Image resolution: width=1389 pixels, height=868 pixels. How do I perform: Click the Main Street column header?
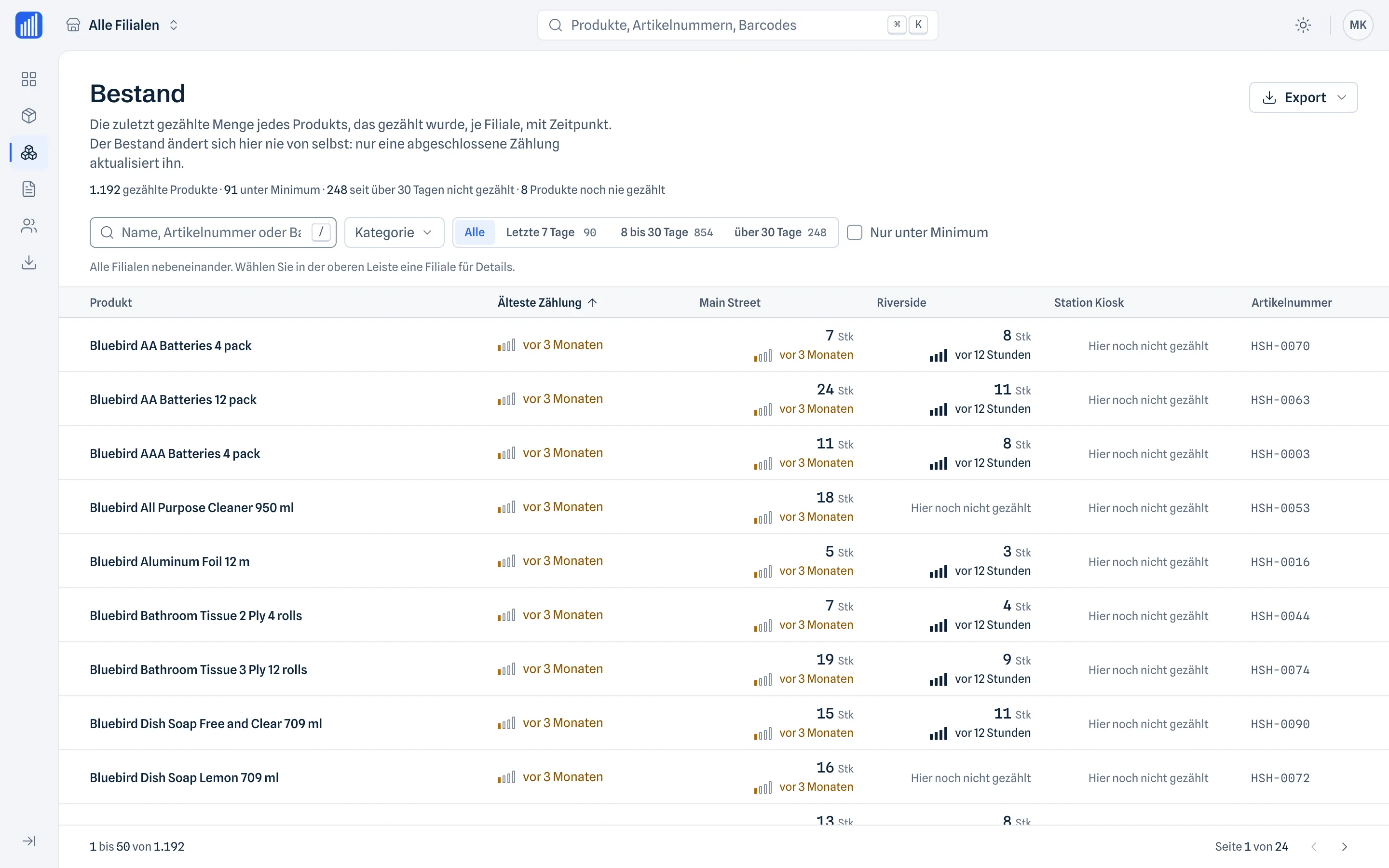730,302
